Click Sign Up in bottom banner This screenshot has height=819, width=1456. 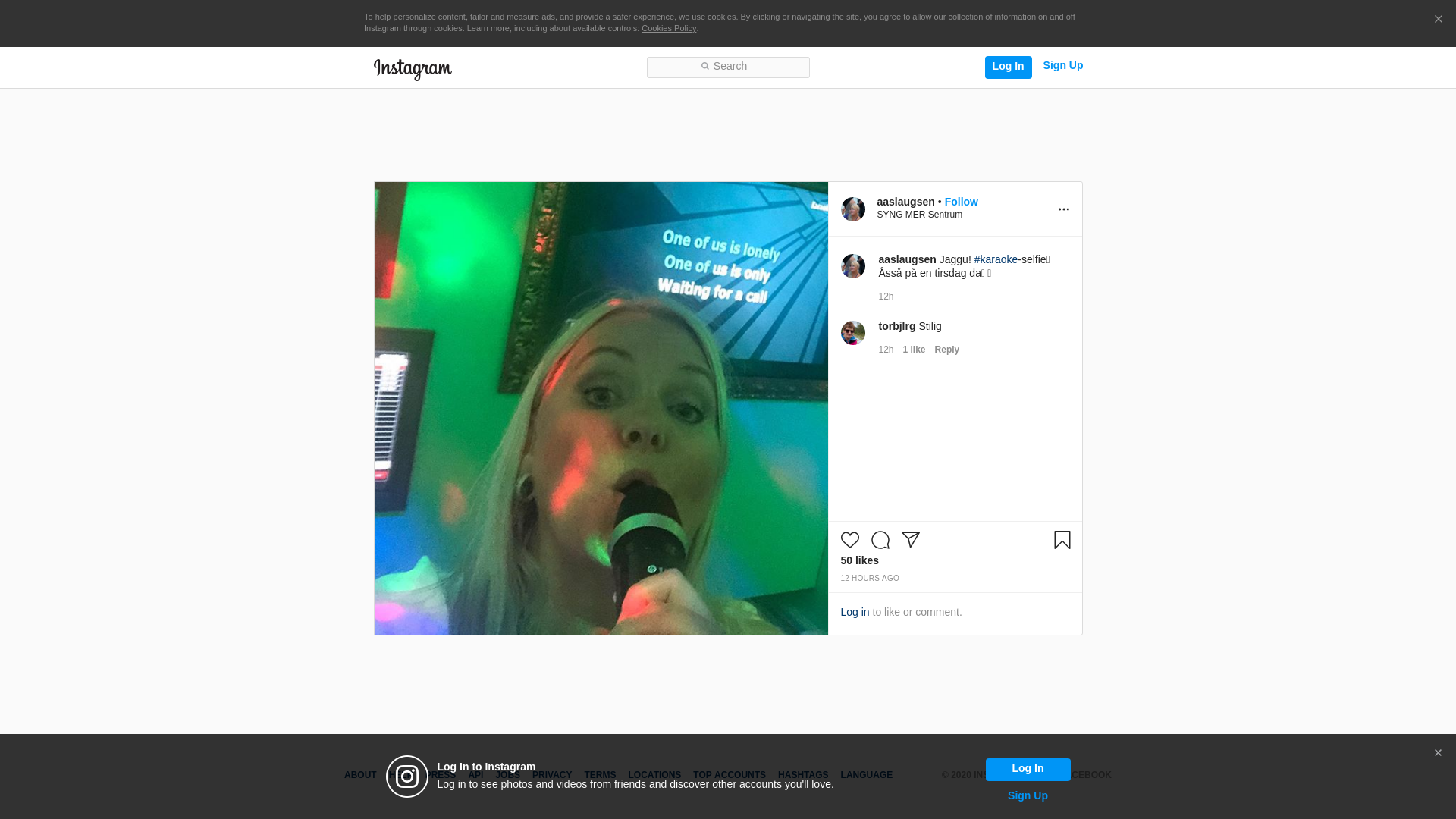1028,795
